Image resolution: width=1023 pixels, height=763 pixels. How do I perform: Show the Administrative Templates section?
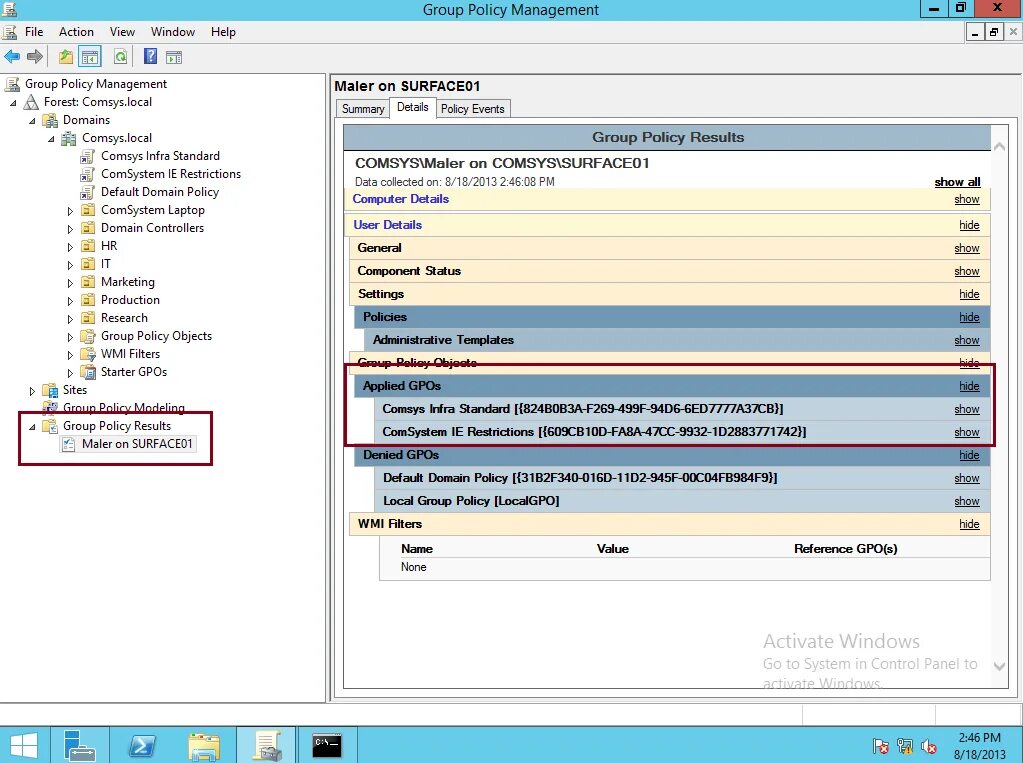[966, 340]
